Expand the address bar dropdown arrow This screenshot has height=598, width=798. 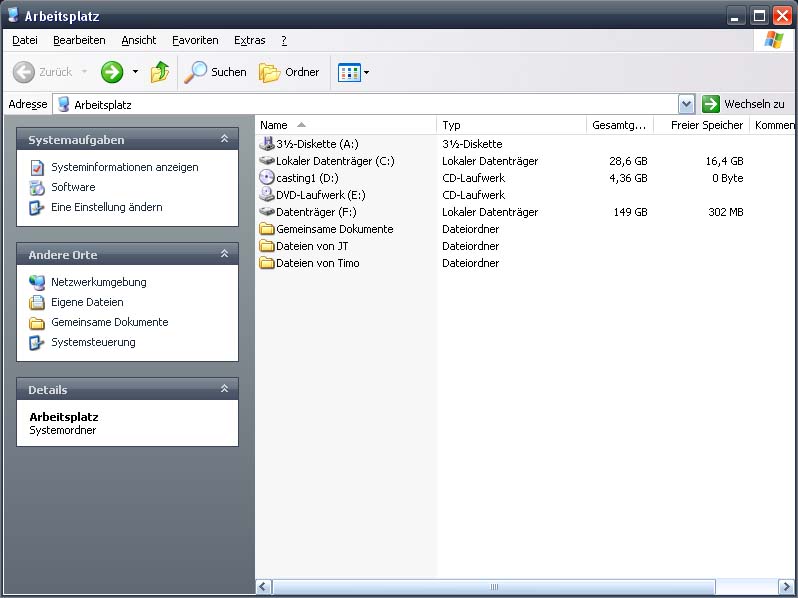pos(686,104)
